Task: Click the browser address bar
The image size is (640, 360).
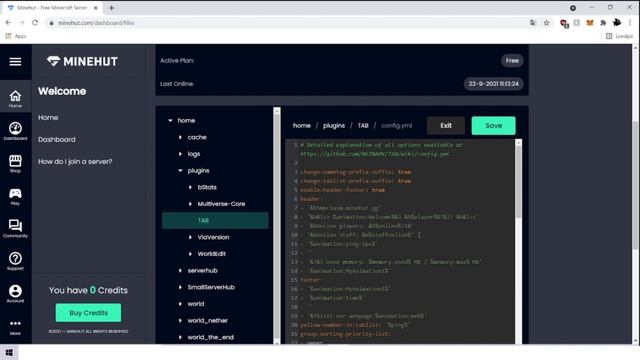Action: pyautogui.click(x=286, y=23)
